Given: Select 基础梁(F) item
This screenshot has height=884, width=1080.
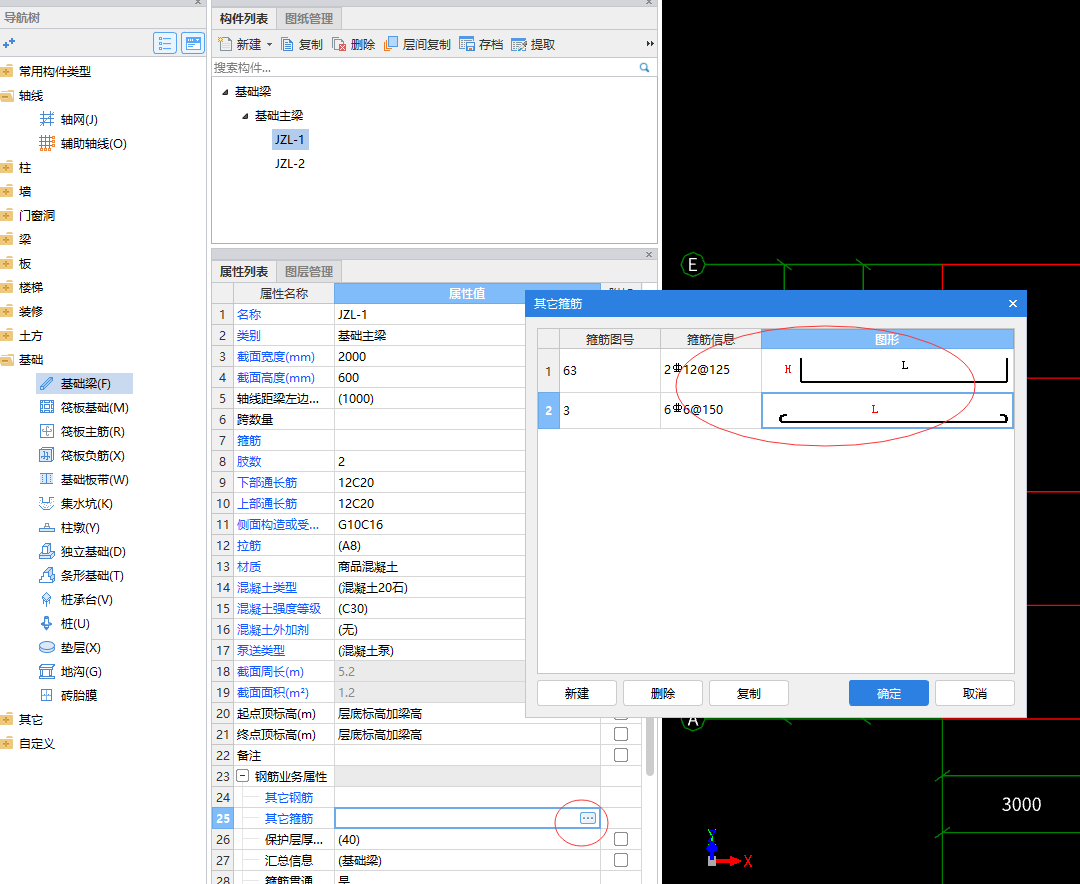Looking at the screenshot, I should 84,383.
